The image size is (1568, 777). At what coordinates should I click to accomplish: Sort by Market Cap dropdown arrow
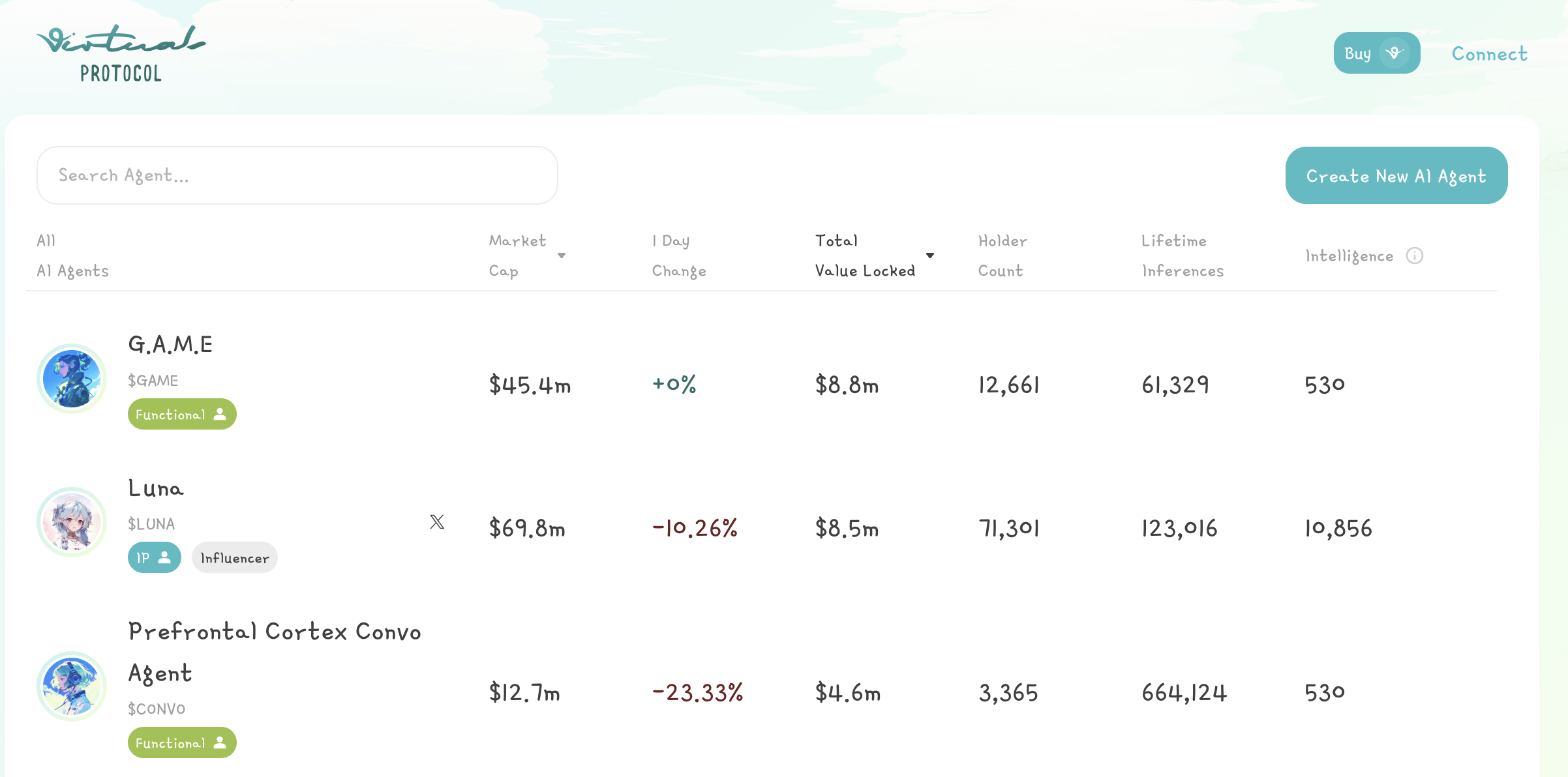click(x=562, y=256)
